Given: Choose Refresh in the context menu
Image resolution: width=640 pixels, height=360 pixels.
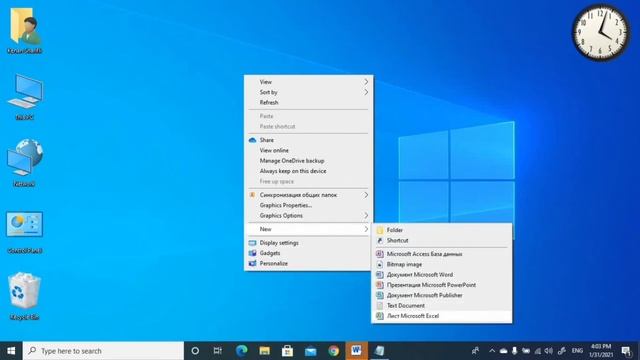Looking at the screenshot, I should 308,102.
